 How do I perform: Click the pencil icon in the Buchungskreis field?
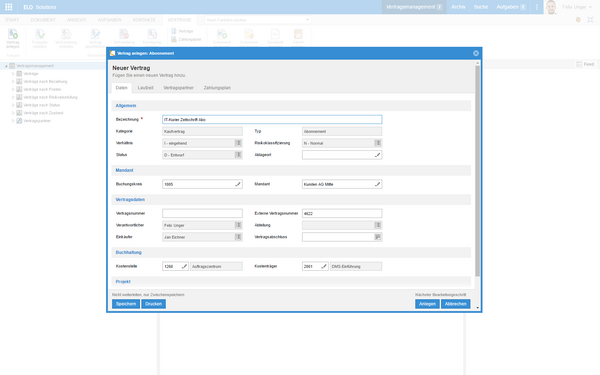(238, 184)
